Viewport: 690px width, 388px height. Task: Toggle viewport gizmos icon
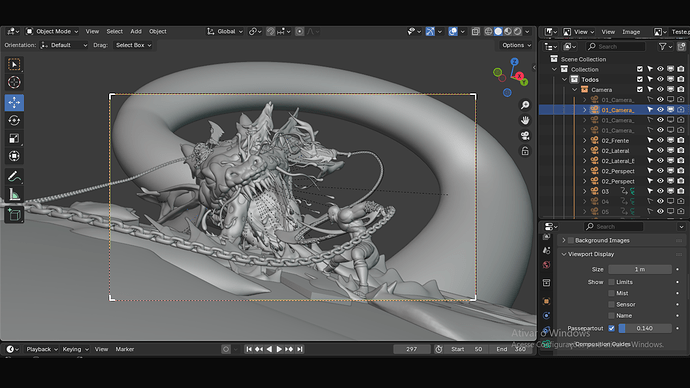tap(430, 32)
